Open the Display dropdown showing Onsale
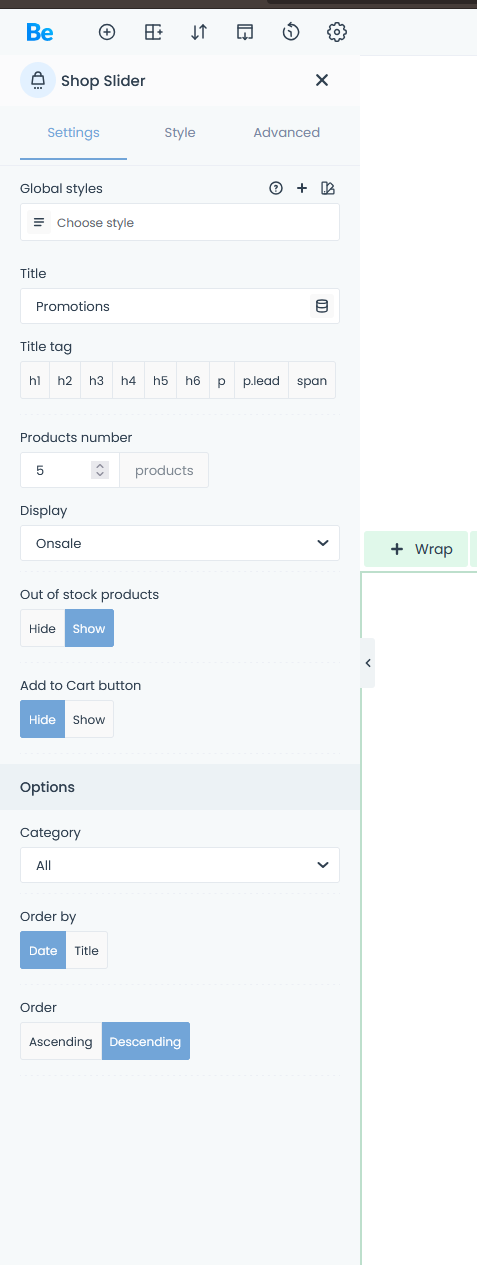 [180, 543]
